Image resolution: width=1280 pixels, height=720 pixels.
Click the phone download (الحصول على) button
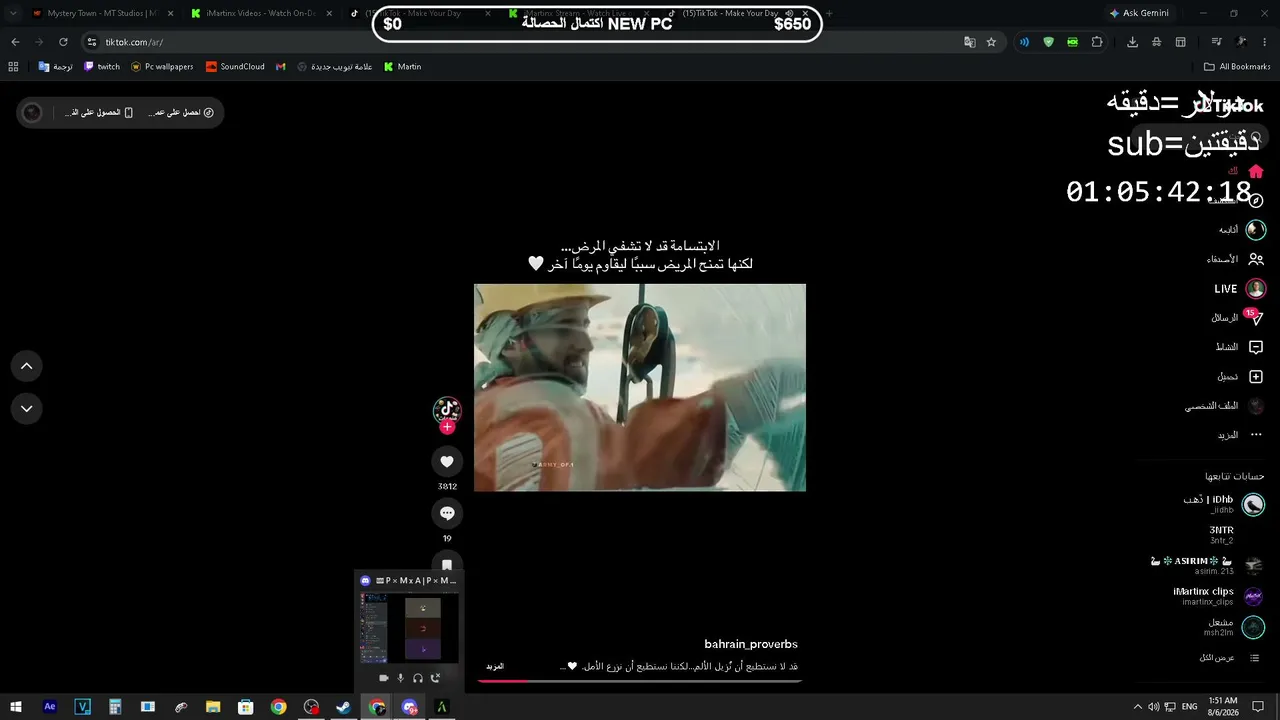(99, 113)
